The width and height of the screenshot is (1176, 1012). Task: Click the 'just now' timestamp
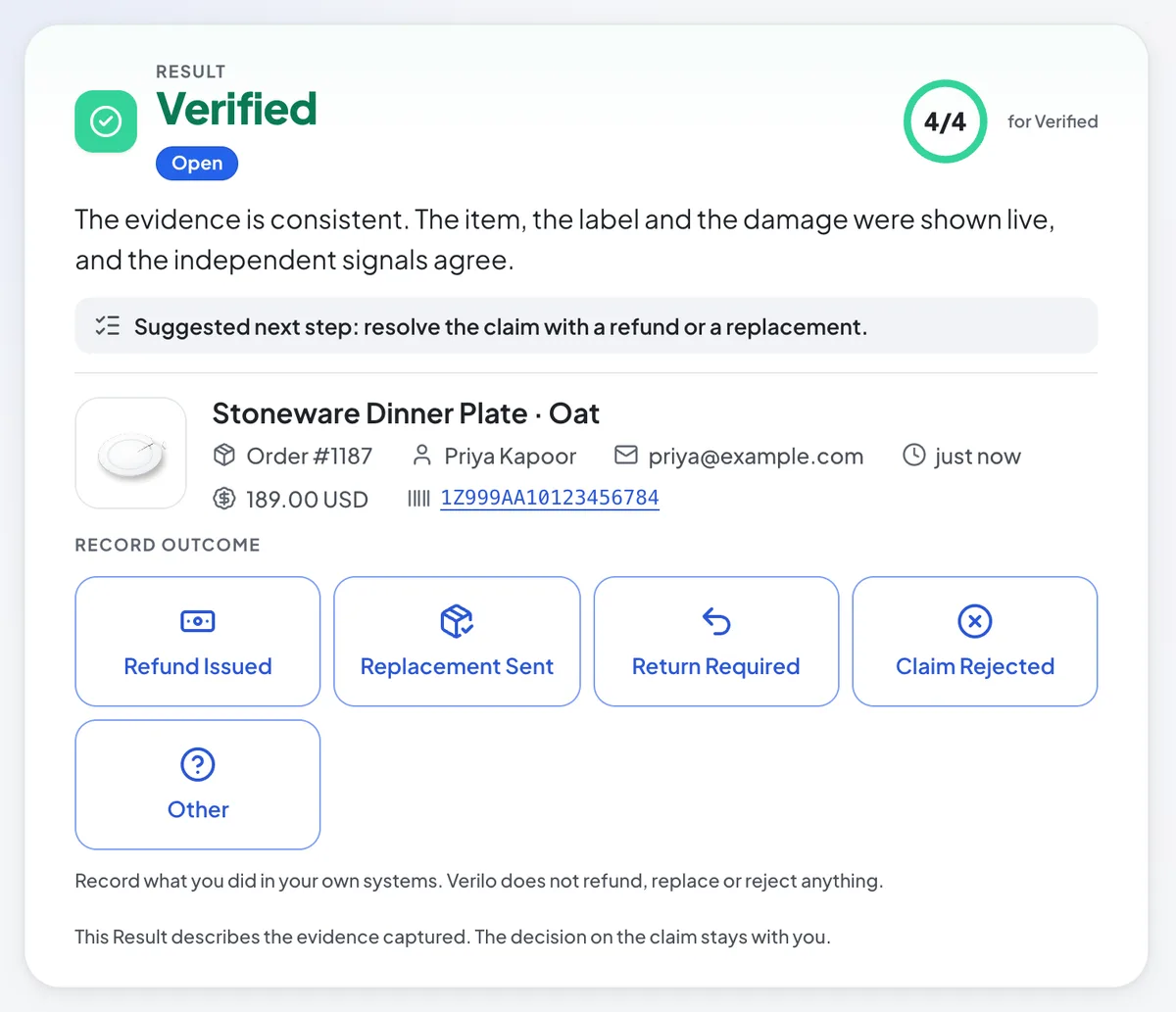(978, 457)
